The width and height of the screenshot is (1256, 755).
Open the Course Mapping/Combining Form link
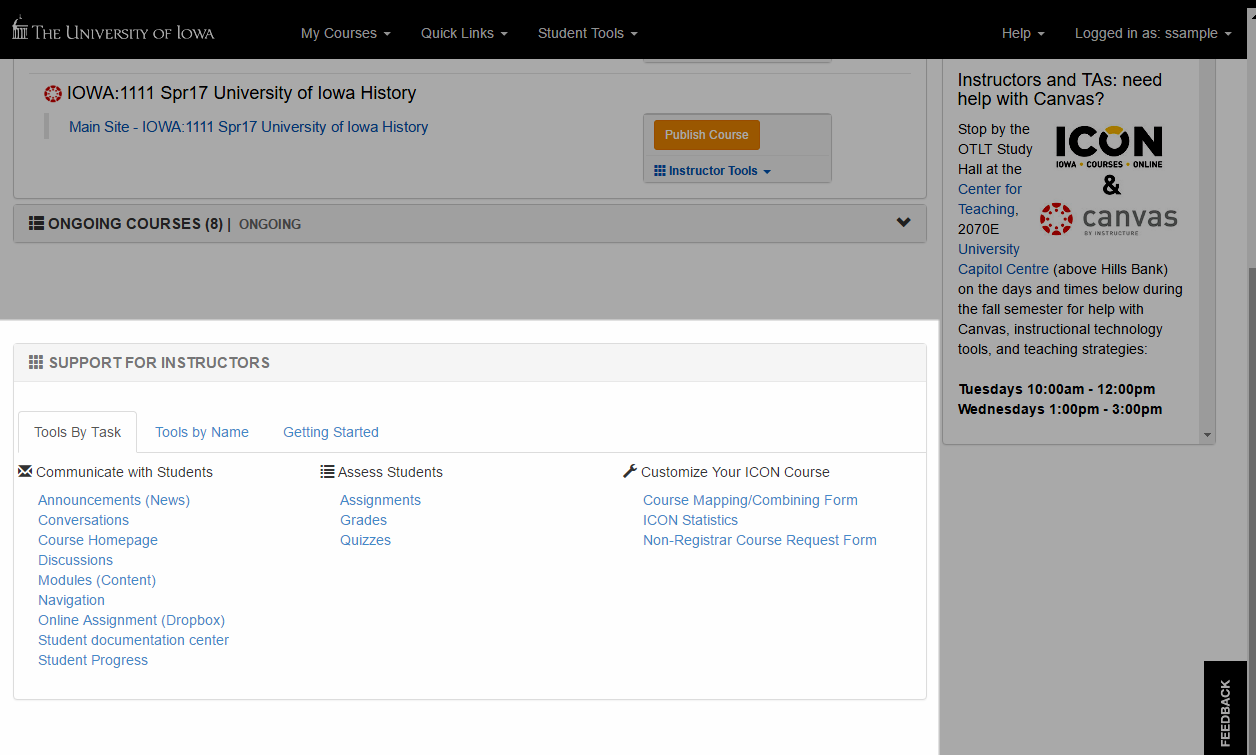[750, 500]
